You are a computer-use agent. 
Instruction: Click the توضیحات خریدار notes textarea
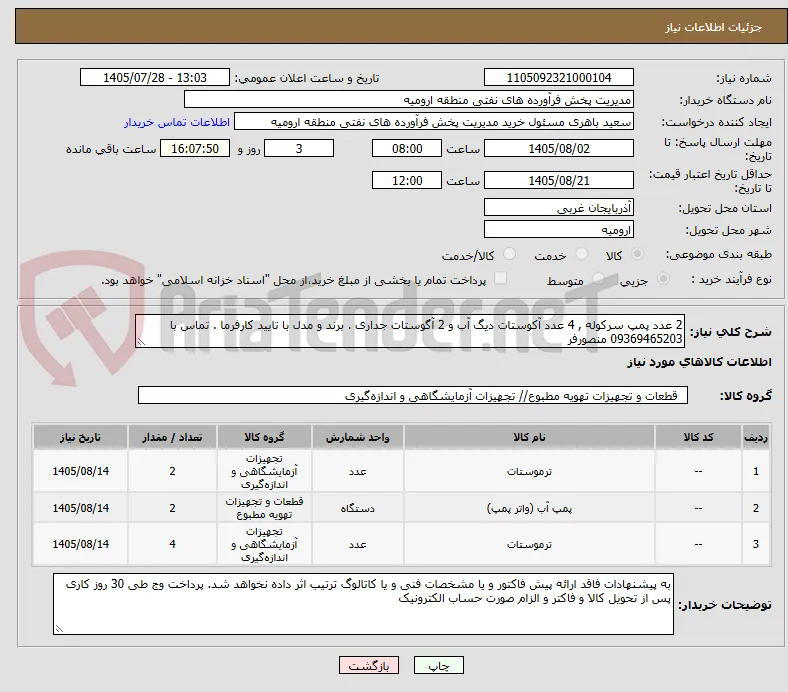point(363,604)
